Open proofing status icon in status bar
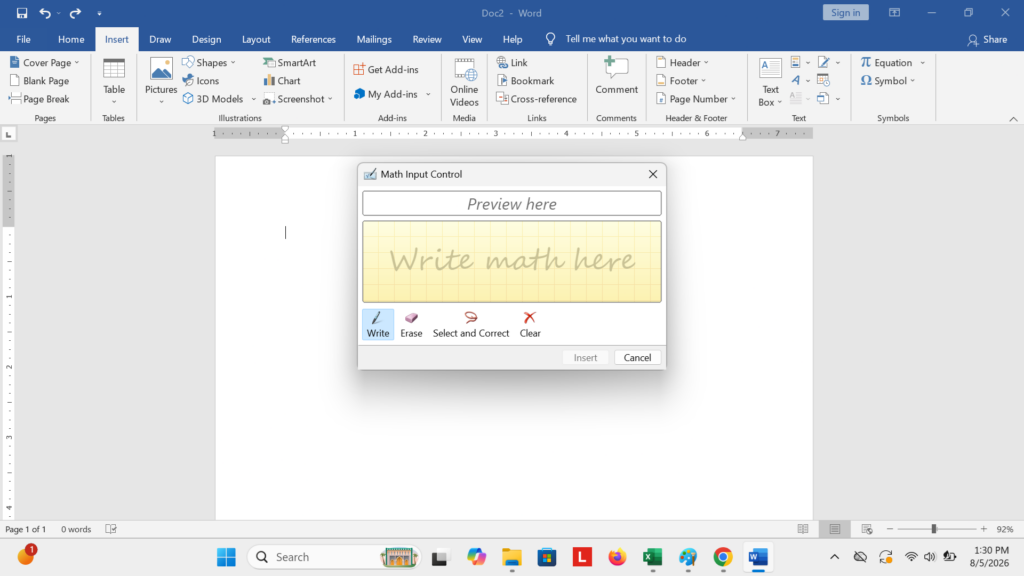Image resolution: width=1024 pixels, height=576 pixels. 111,529
